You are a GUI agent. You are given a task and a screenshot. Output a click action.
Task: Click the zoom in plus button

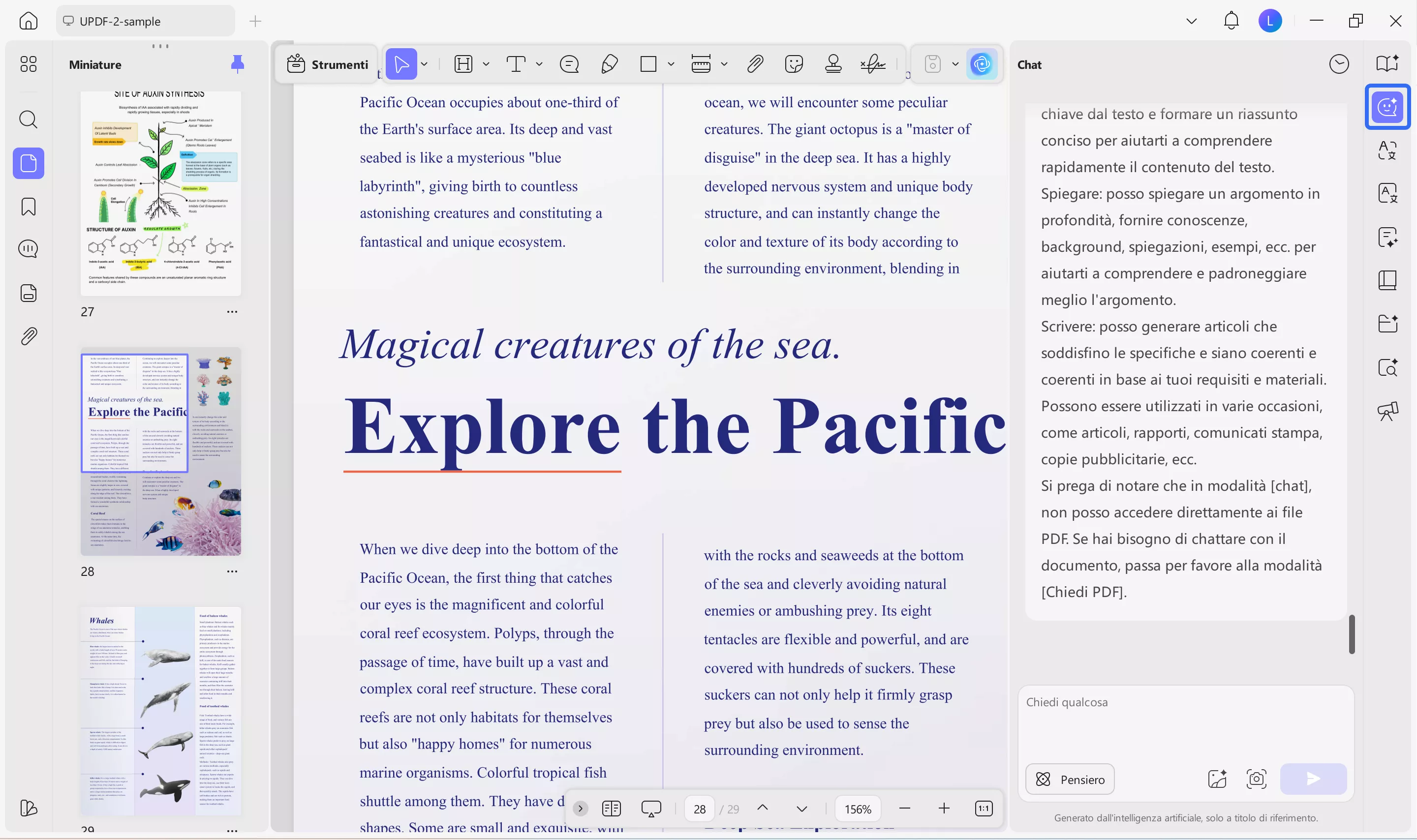pyautogui.click(x=944, y=809)
